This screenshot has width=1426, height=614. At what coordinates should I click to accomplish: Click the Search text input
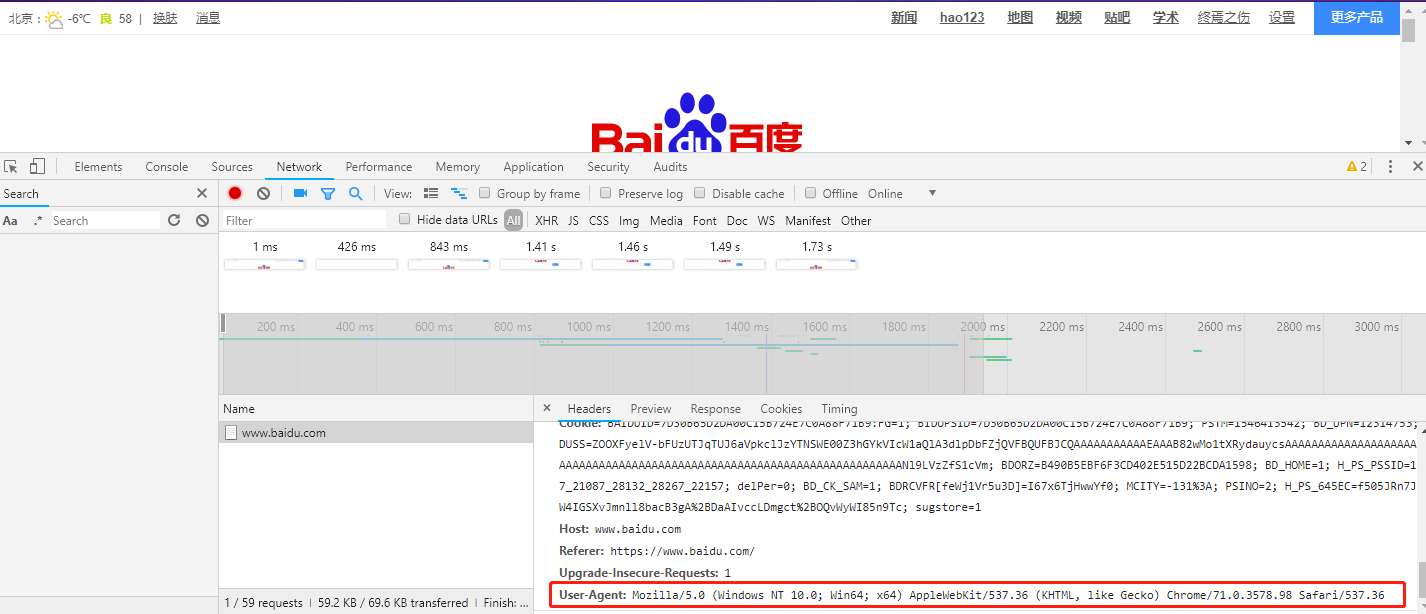(104, 221)
